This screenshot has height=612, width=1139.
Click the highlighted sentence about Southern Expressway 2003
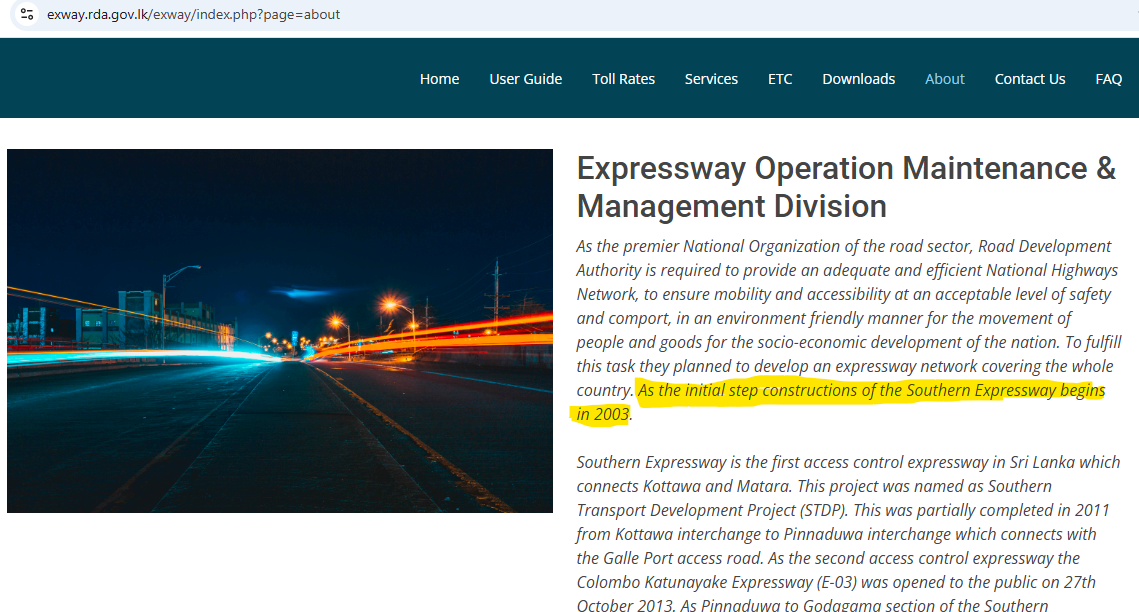coord(840,401)
